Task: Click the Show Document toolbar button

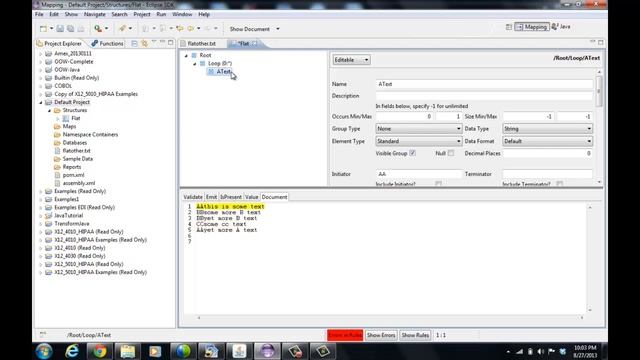Action: point(249,29)
